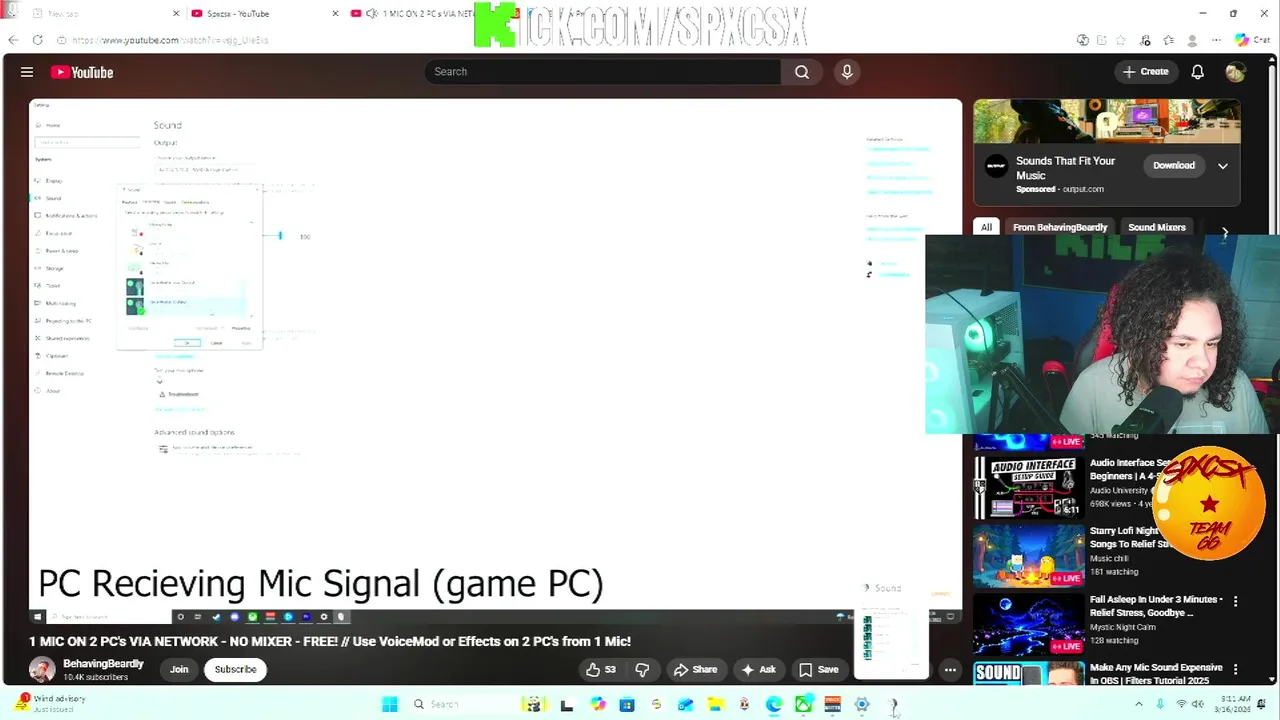
Task: Dislike the video
Action: 642,669
